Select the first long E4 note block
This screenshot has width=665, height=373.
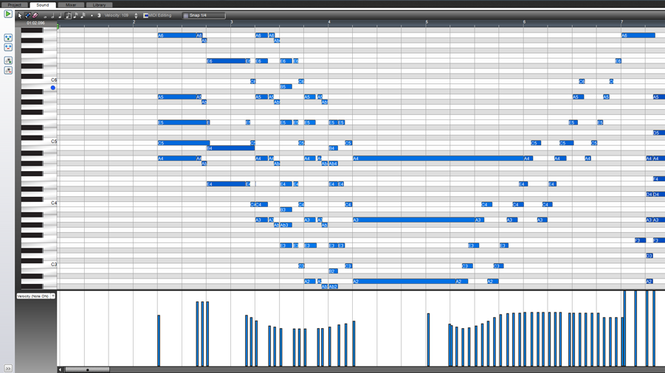tap(226, 184)
